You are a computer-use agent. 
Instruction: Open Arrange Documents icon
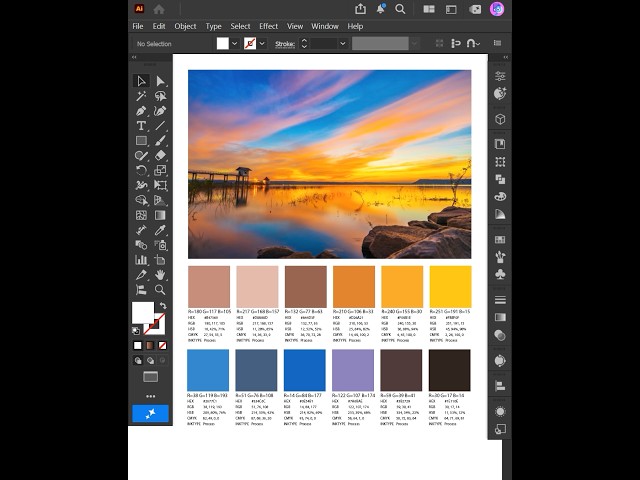(429, 9)
